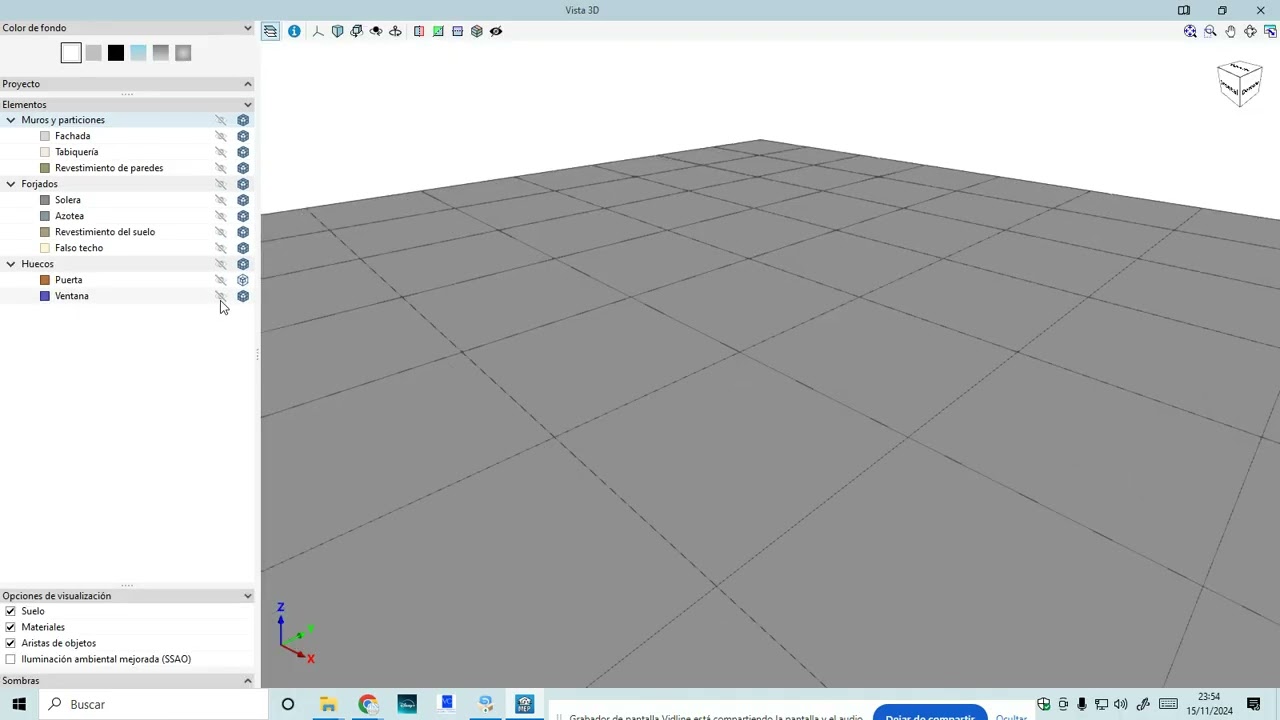1280x720 pixels.
Task: Click the green diagonal section plane icon
Action: (x=438, y=31)
